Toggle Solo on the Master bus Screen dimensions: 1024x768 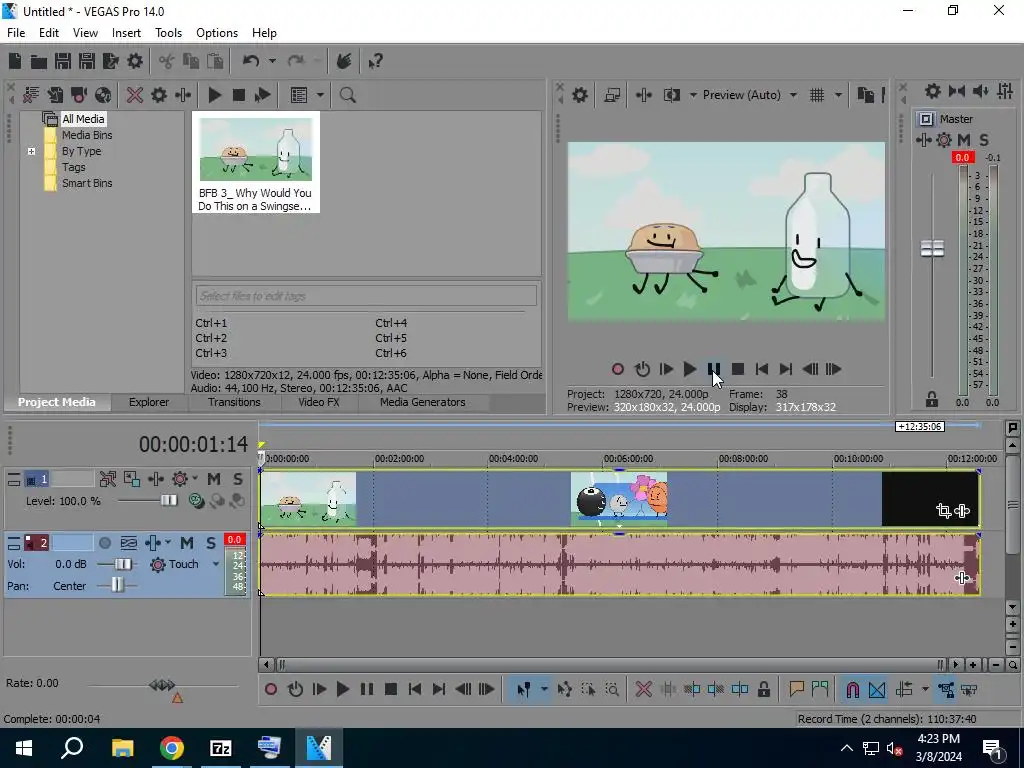(x=984, y=140)
